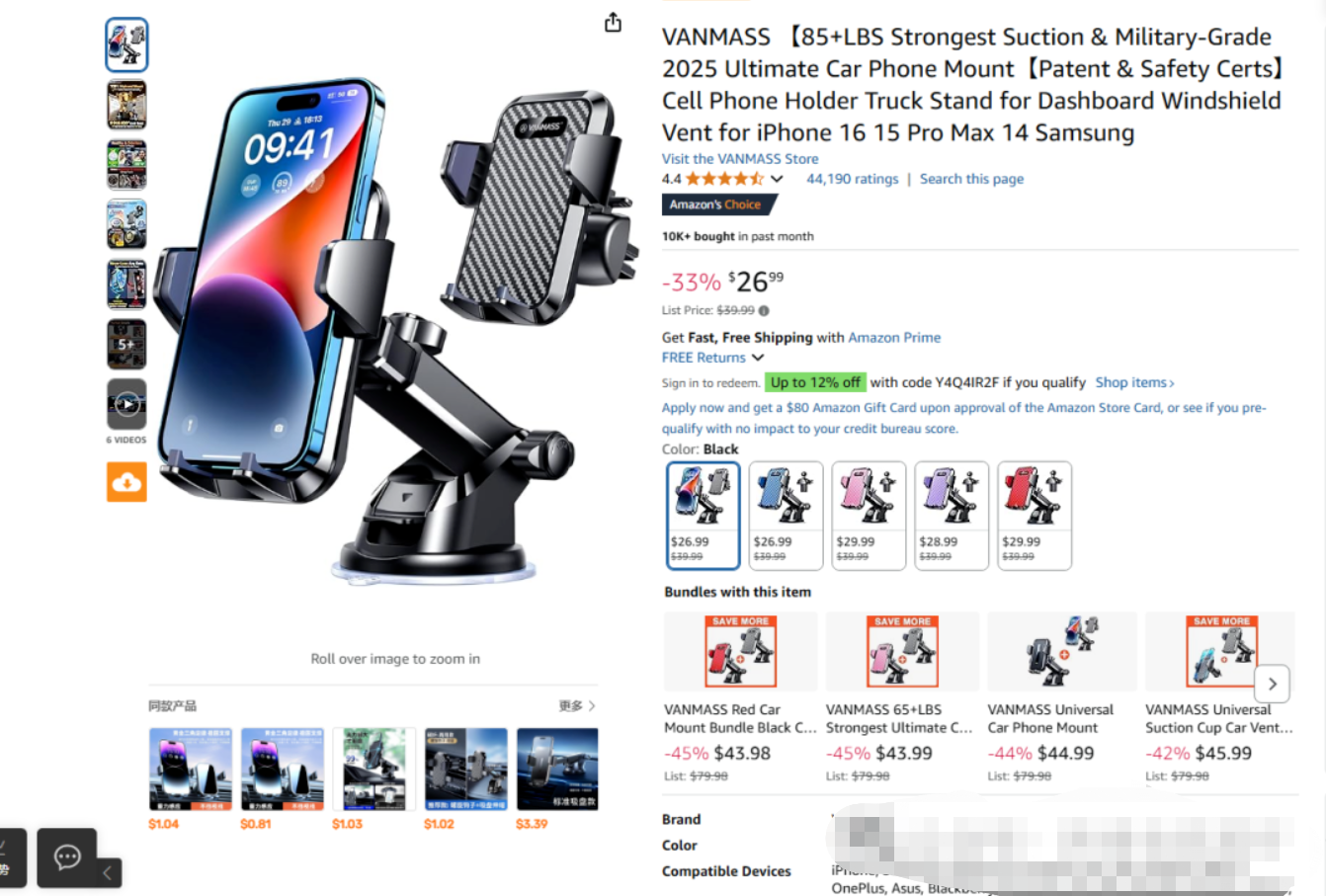Open the 更多 similar products expander

577,705
